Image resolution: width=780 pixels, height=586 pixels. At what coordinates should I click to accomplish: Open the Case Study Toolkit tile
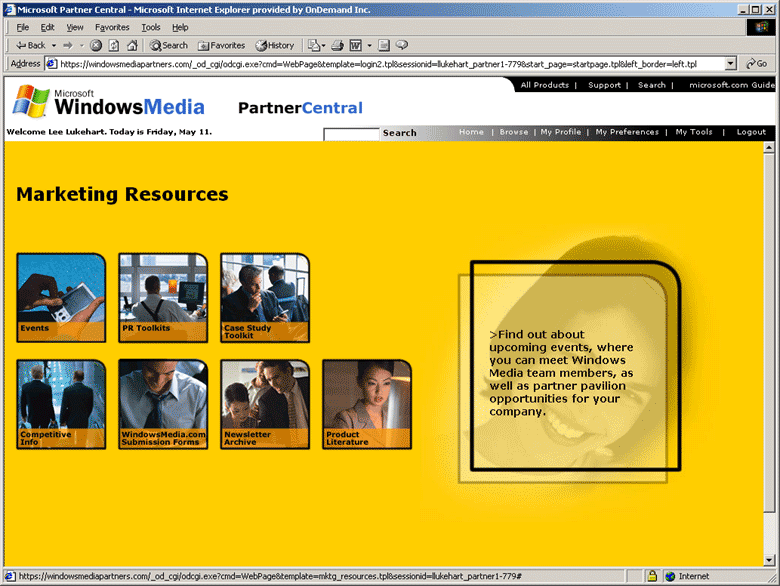[x=265, y=297]
